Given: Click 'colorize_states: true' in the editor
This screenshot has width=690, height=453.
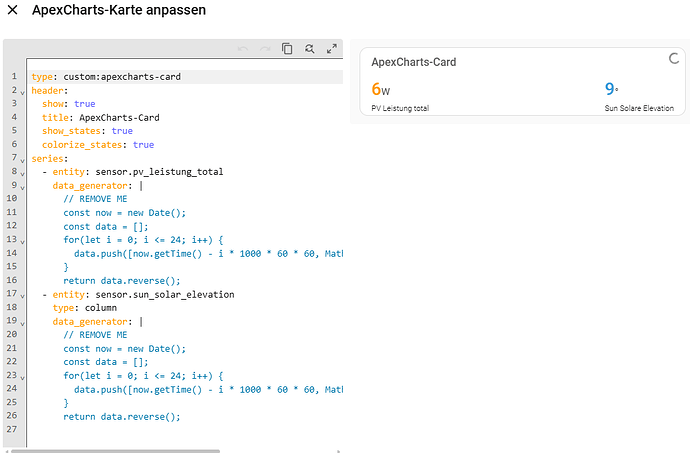Looking at the screenshot, I should 98,145.
